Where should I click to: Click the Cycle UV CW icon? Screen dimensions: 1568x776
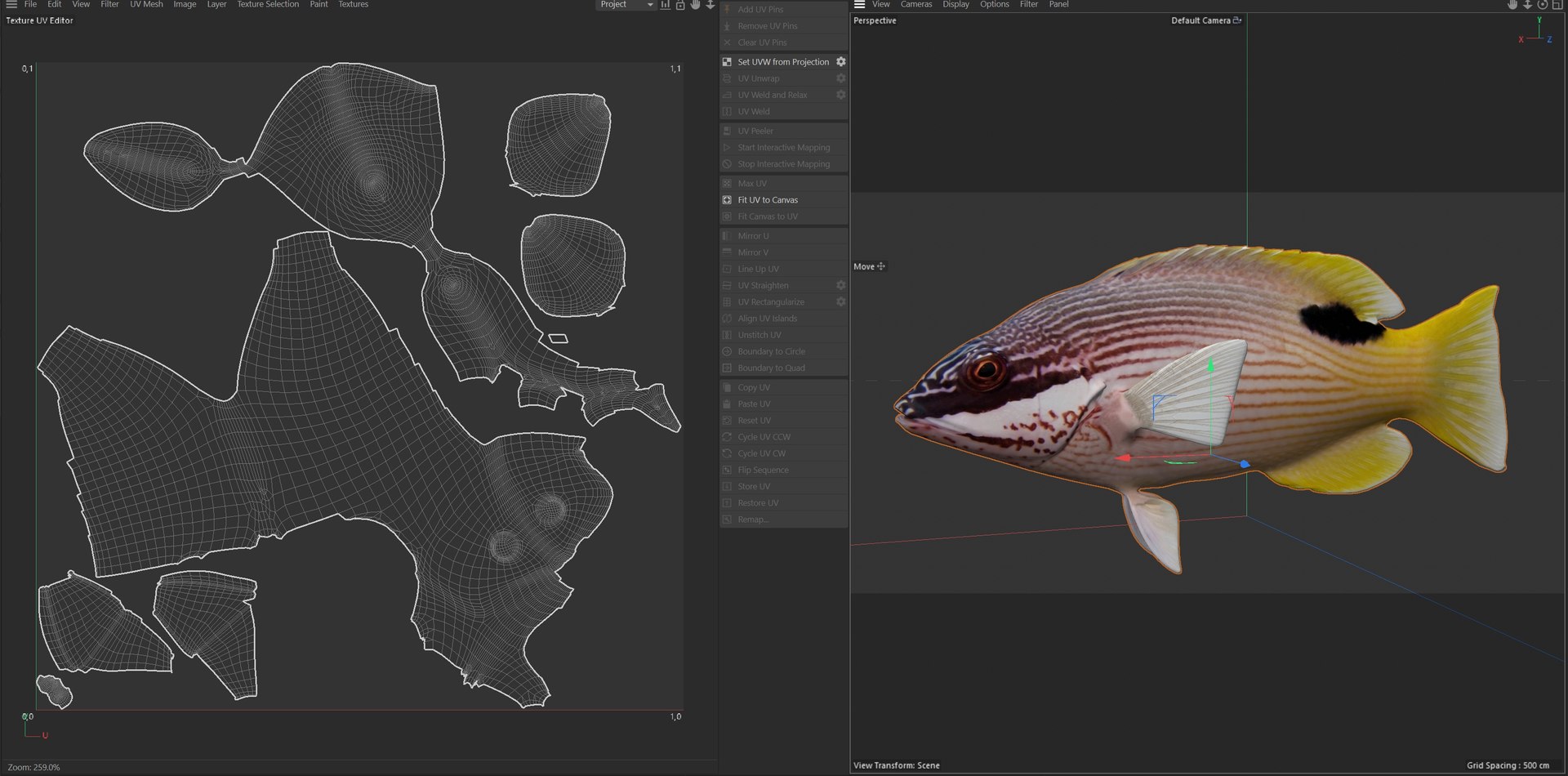tap(727, 453)
